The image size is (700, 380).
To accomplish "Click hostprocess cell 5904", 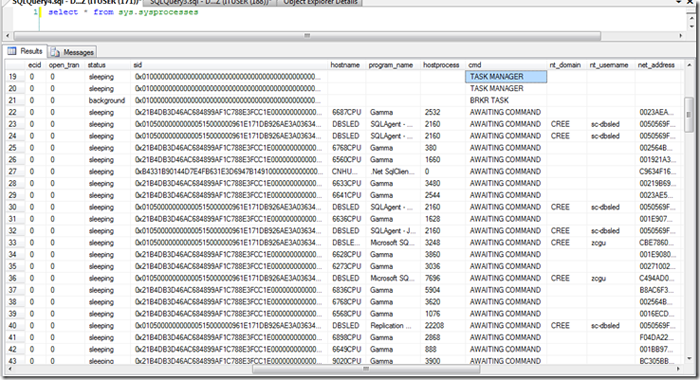I will (442, 290).
